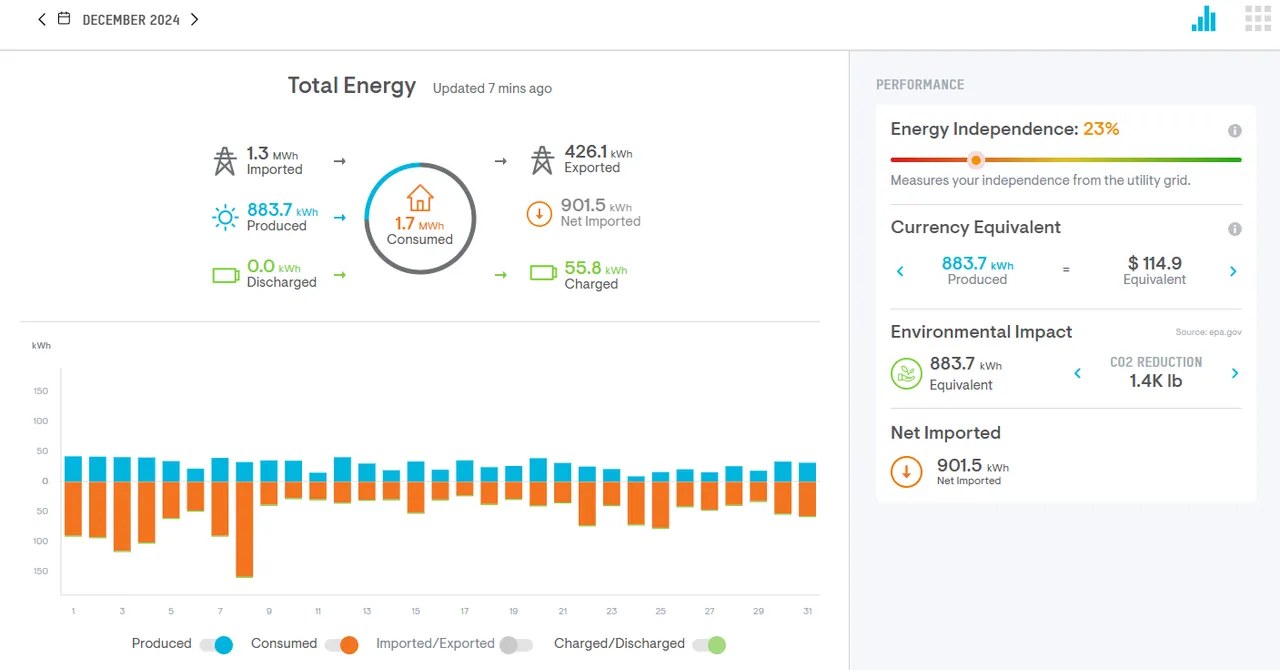
Task: Click the PERFORMANCE panel heading
Action: [x=920, y=85]
